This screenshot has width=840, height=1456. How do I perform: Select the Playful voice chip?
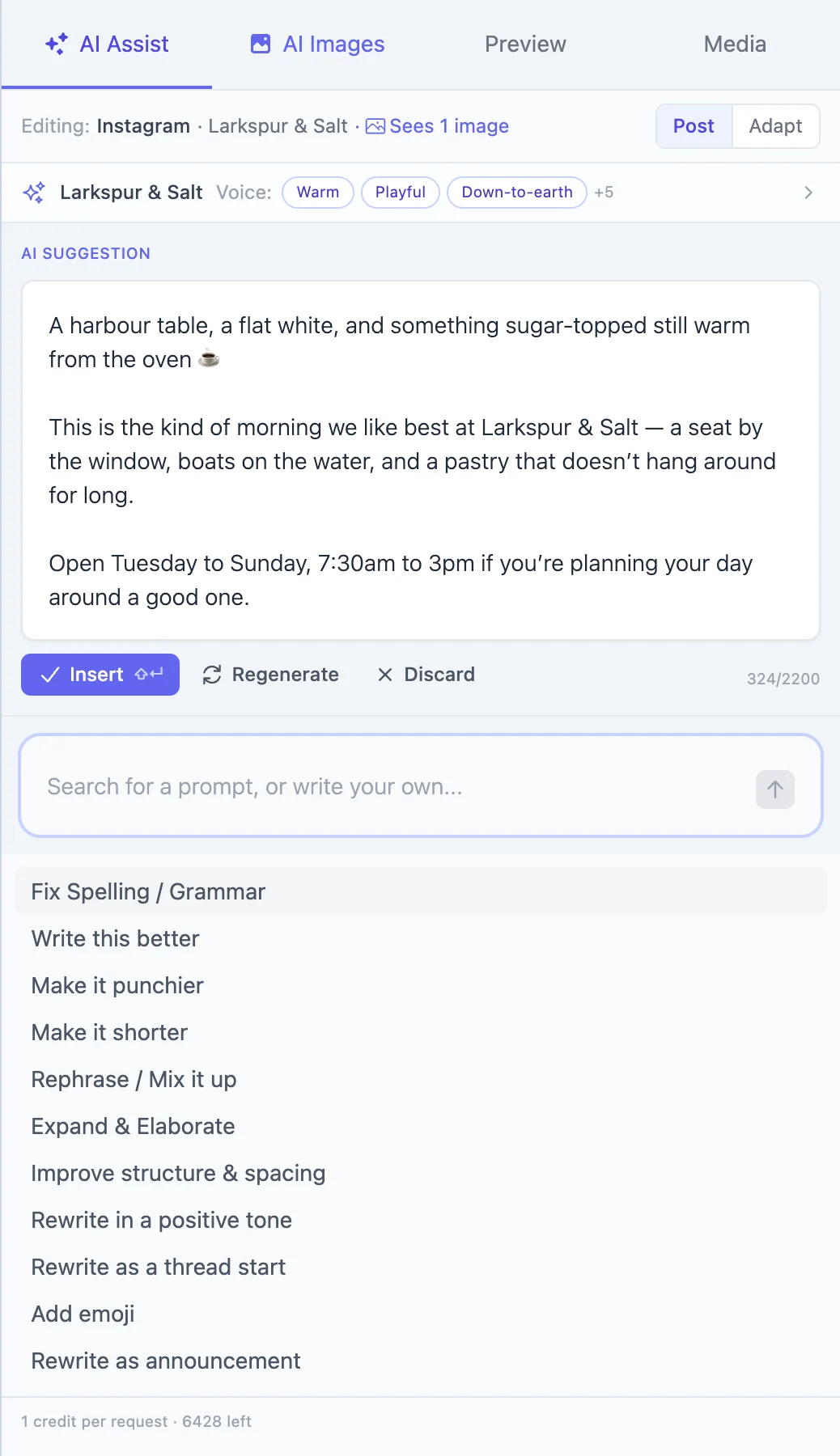(400, 193)
